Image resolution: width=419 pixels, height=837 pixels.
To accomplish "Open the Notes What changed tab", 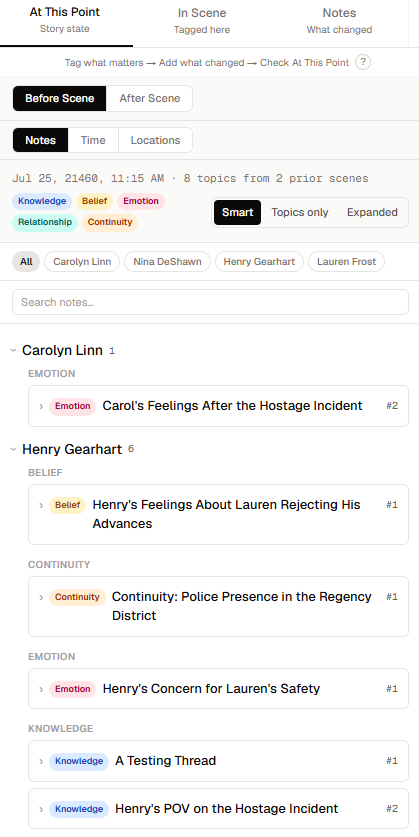I will tap(339, 20).
